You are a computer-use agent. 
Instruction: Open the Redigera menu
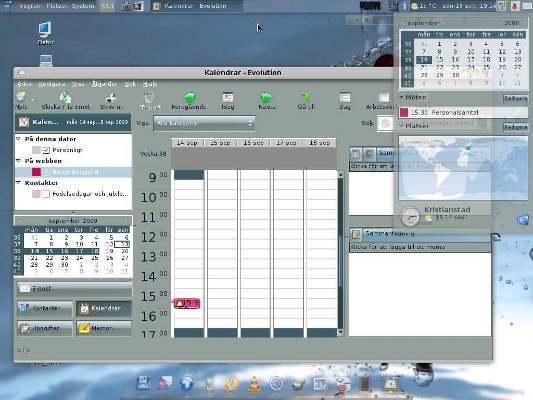(x=52, y=84)
